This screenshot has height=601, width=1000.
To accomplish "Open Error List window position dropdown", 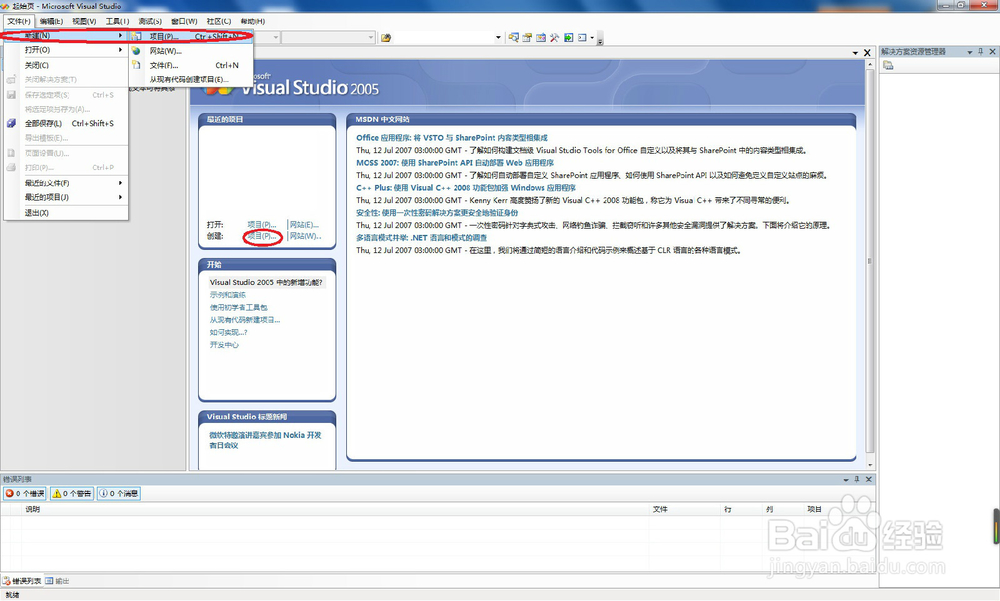I will [846, 479].
